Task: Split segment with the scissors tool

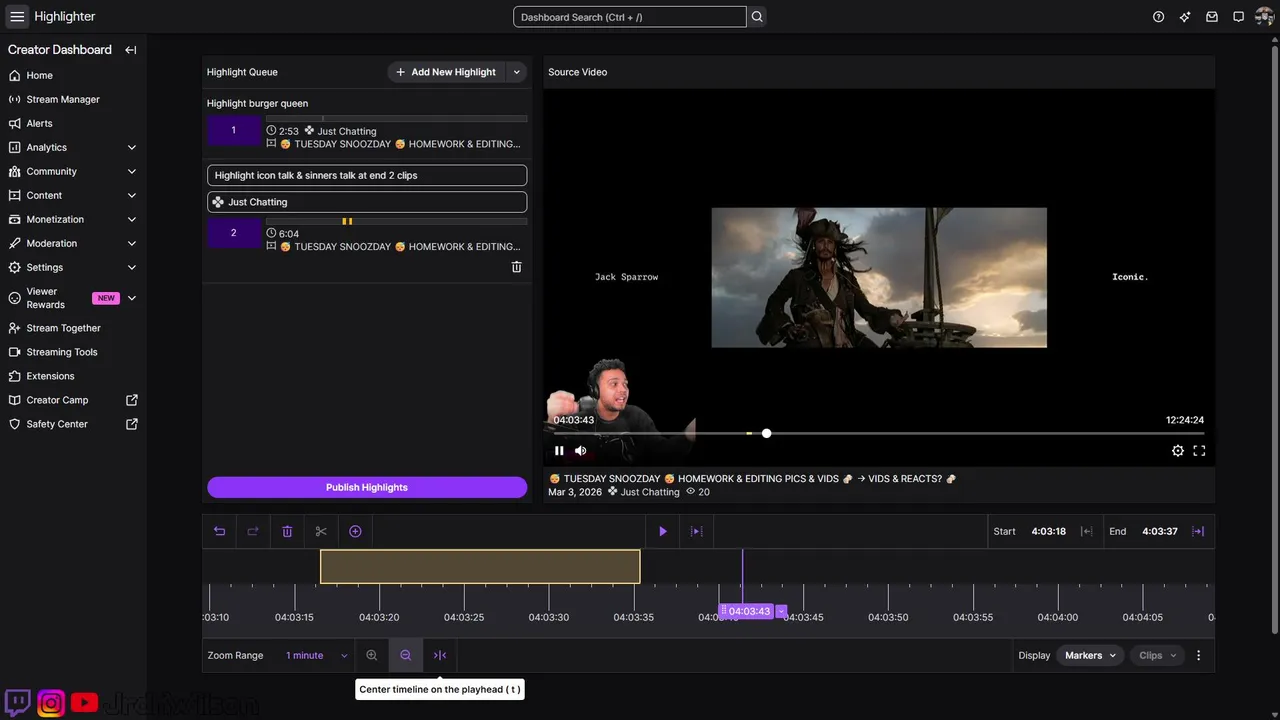Action: 321,531
